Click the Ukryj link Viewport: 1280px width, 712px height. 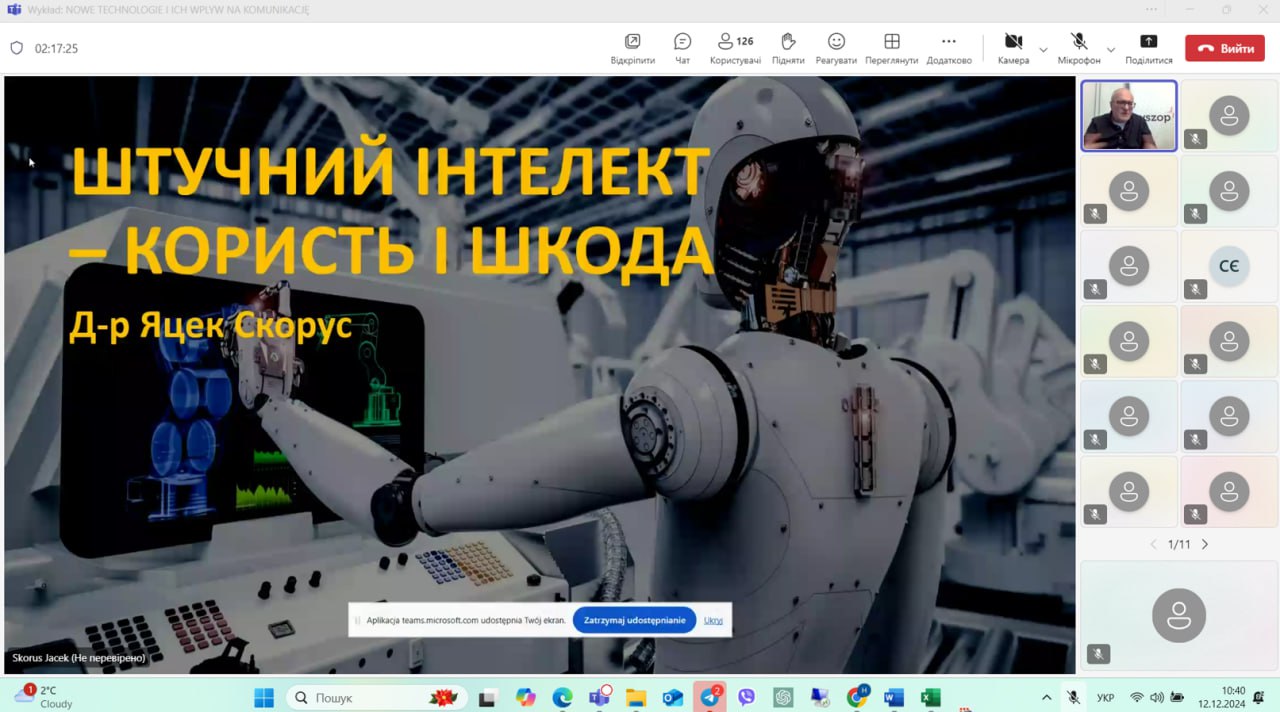(x=713, y=620)
